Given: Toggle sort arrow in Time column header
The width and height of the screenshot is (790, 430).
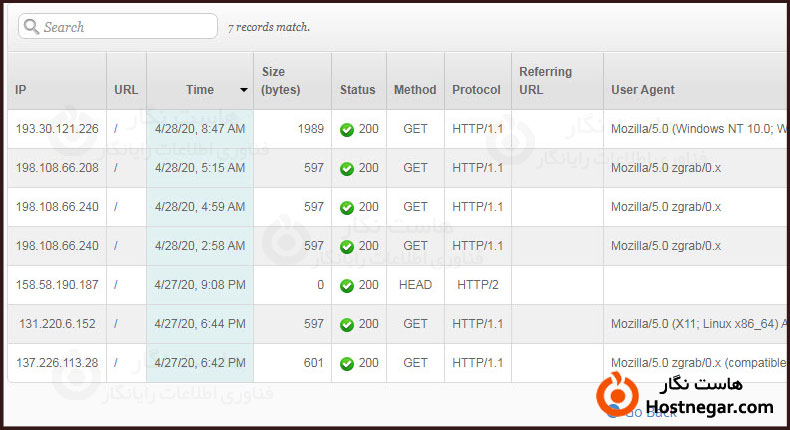Looking at the screenshot, I should tap(243, 90).
